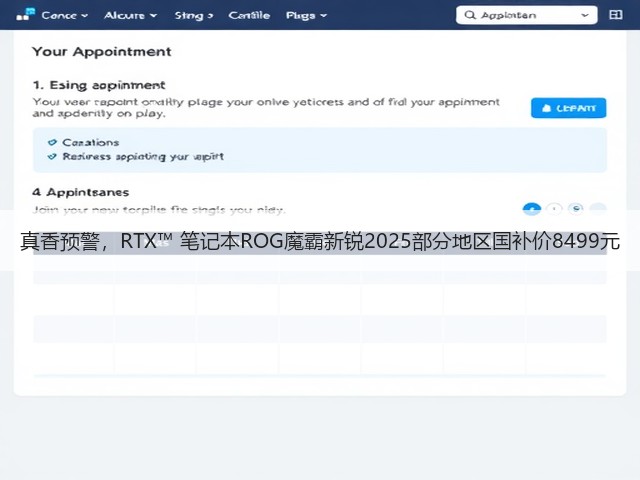
Task: Click the magnifier search icon
Action: (470, 15)
